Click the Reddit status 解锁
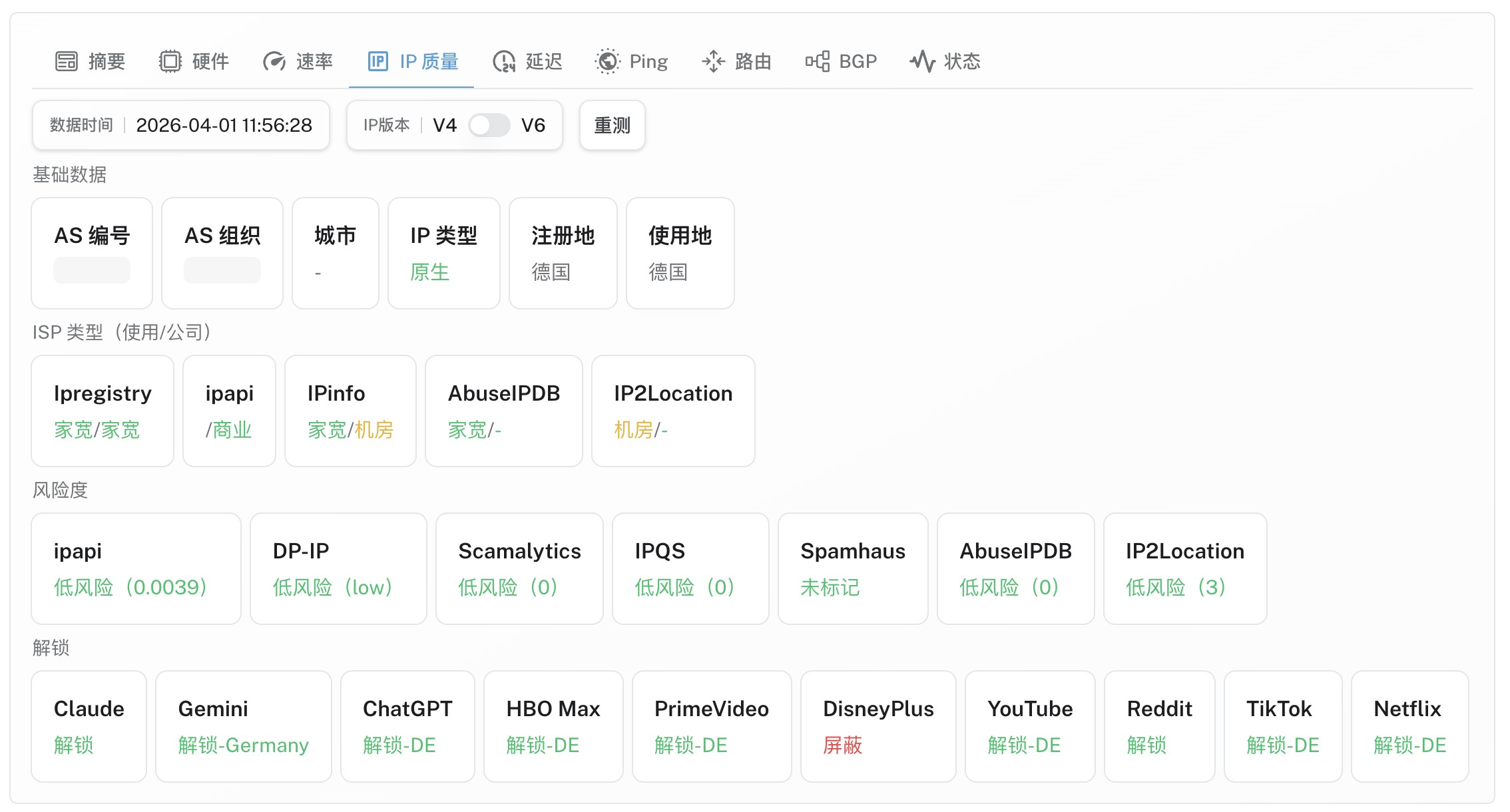 (x=1146, y=745)
